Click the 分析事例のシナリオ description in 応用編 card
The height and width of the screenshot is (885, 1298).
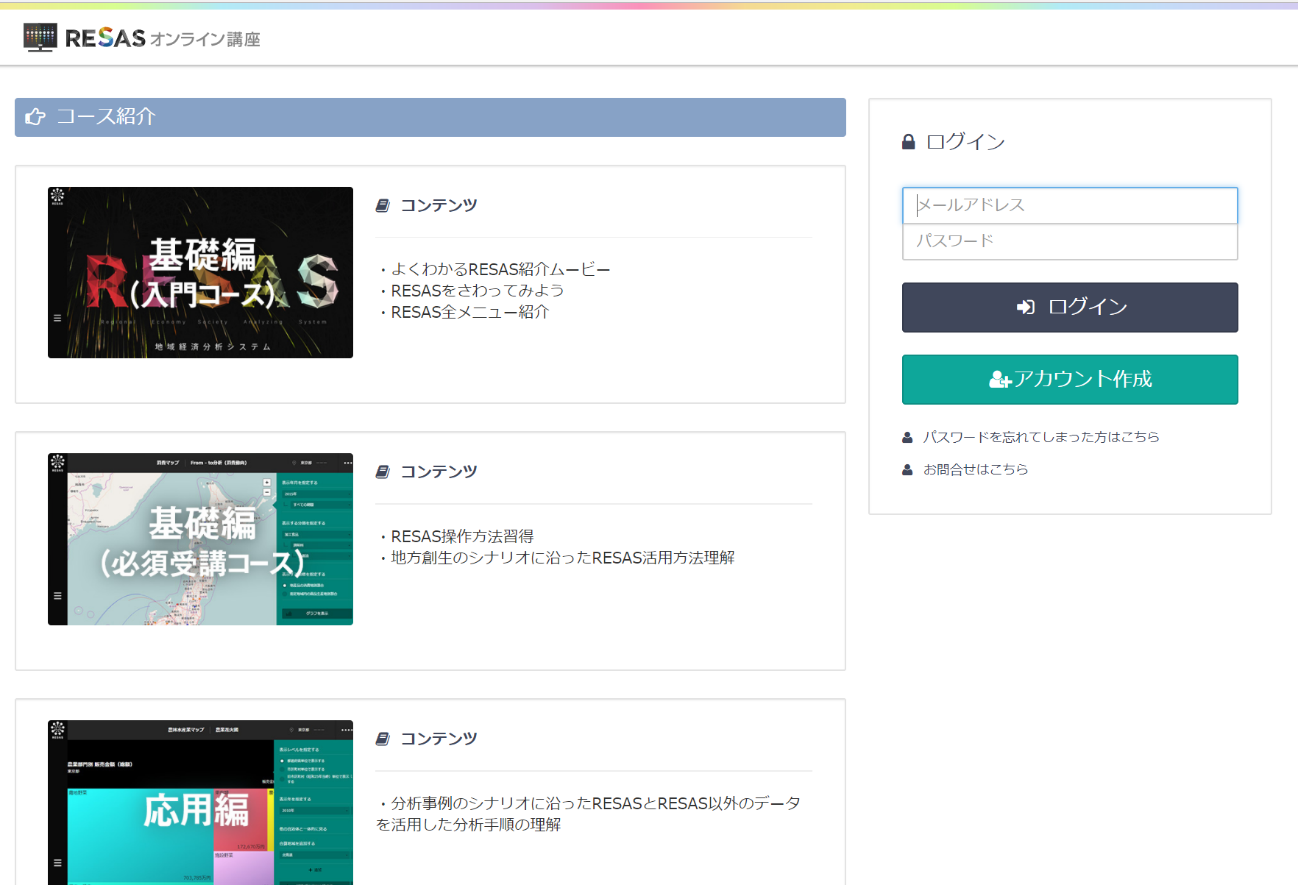point(588,814)
